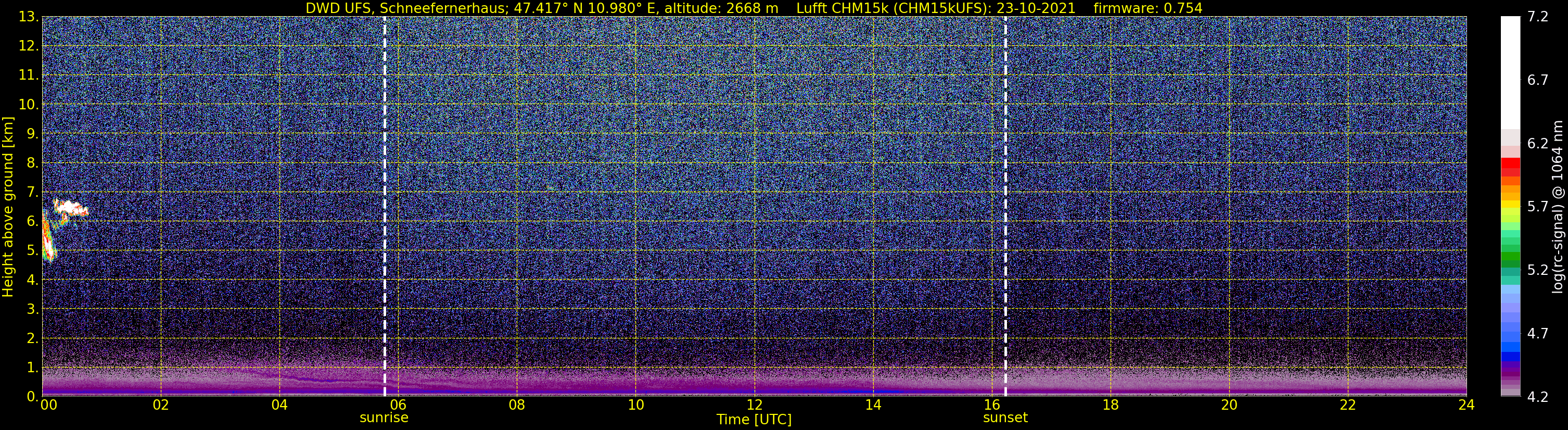Click the height axis tick 1.

click(32, 368)
